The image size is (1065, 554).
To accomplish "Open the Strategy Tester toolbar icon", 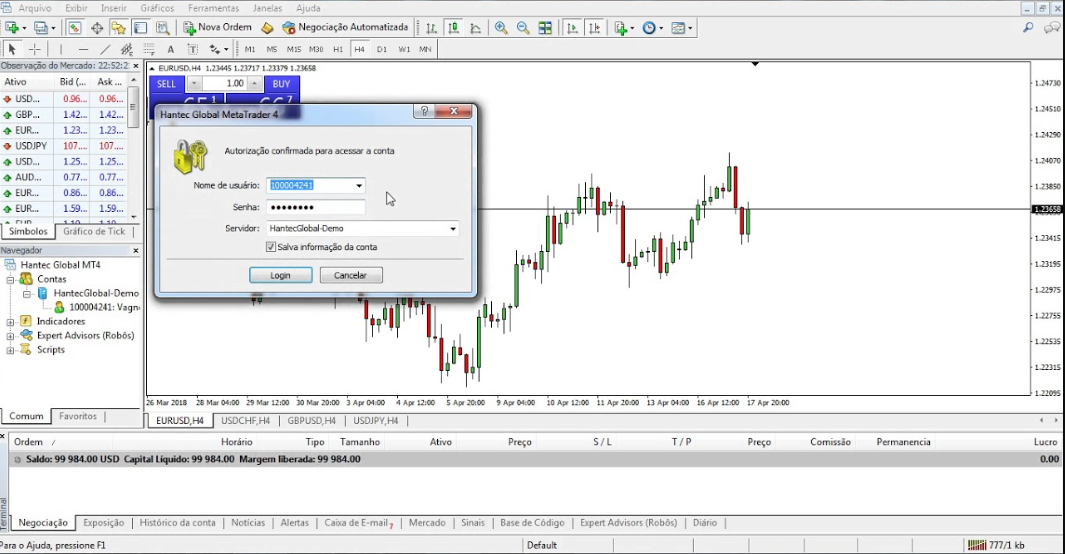I will 162,28.
